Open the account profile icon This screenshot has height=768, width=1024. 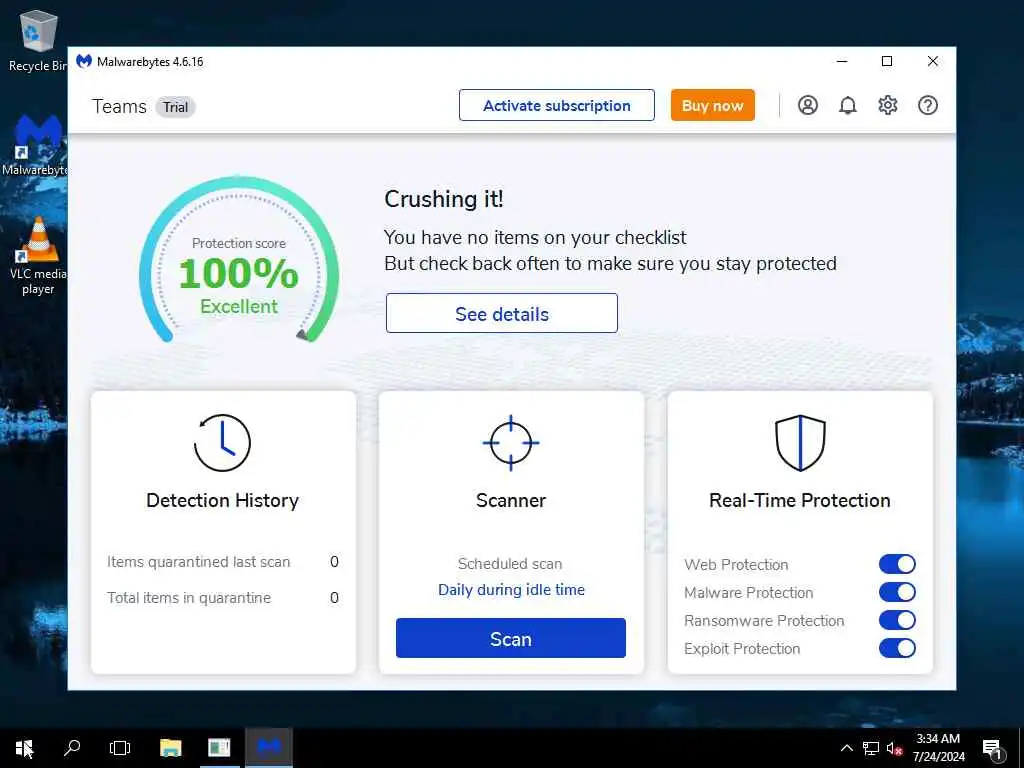808,105
